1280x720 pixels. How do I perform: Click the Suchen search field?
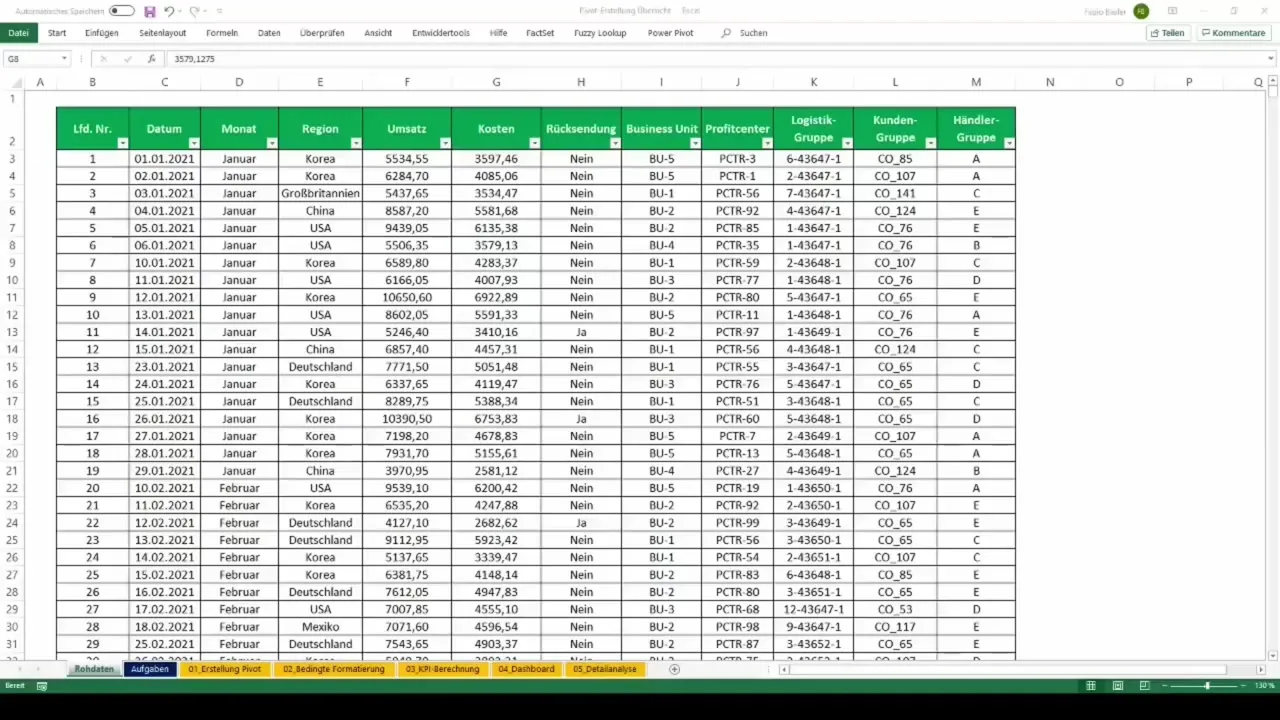point(745,33)
